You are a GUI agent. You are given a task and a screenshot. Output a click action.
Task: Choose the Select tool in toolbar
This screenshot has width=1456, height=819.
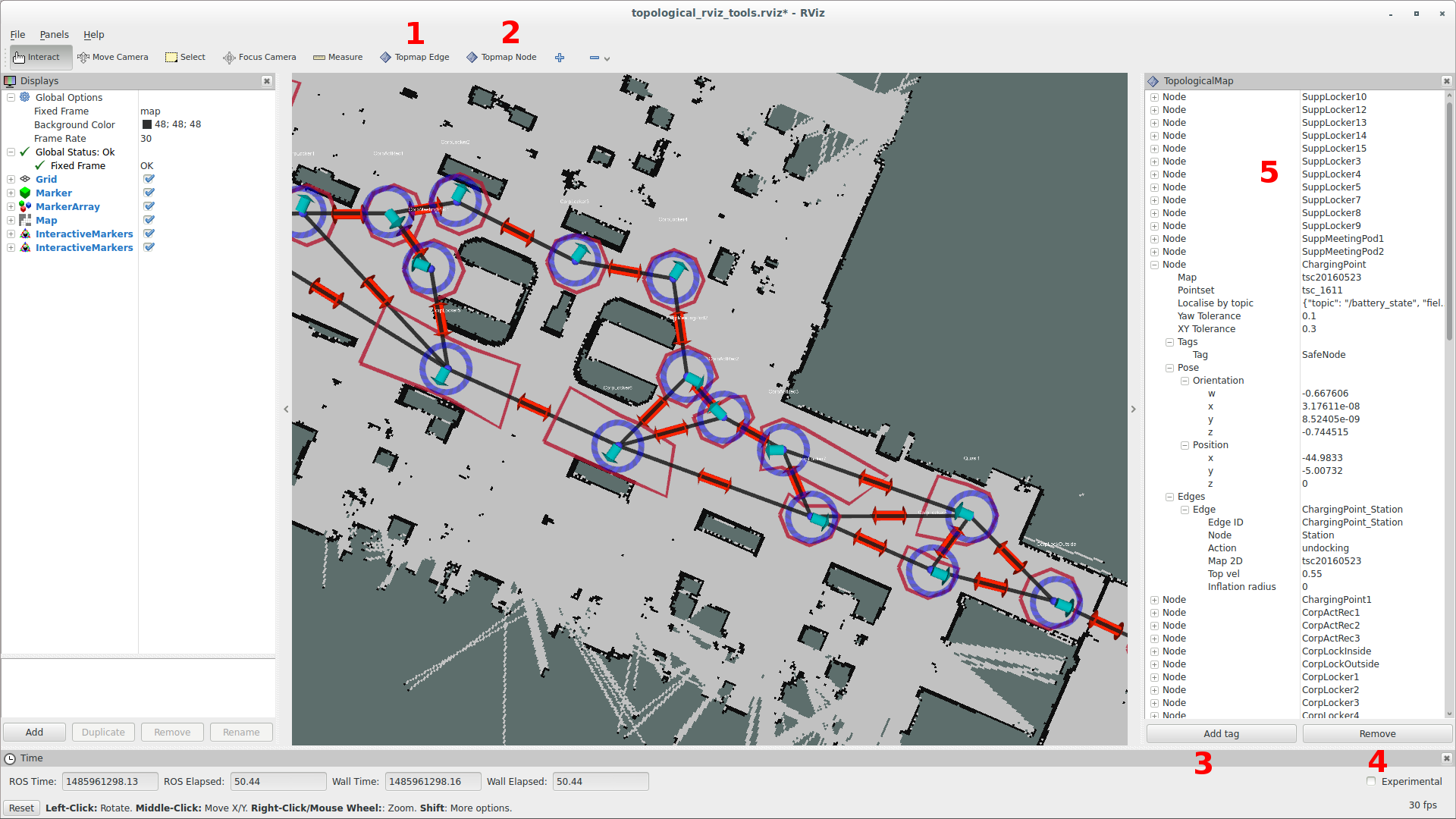[x=186, y=57]
